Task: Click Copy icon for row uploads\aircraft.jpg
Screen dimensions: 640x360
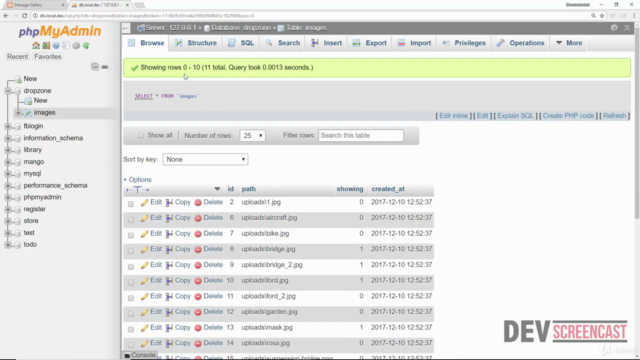Action: click(x=169, y=218)
